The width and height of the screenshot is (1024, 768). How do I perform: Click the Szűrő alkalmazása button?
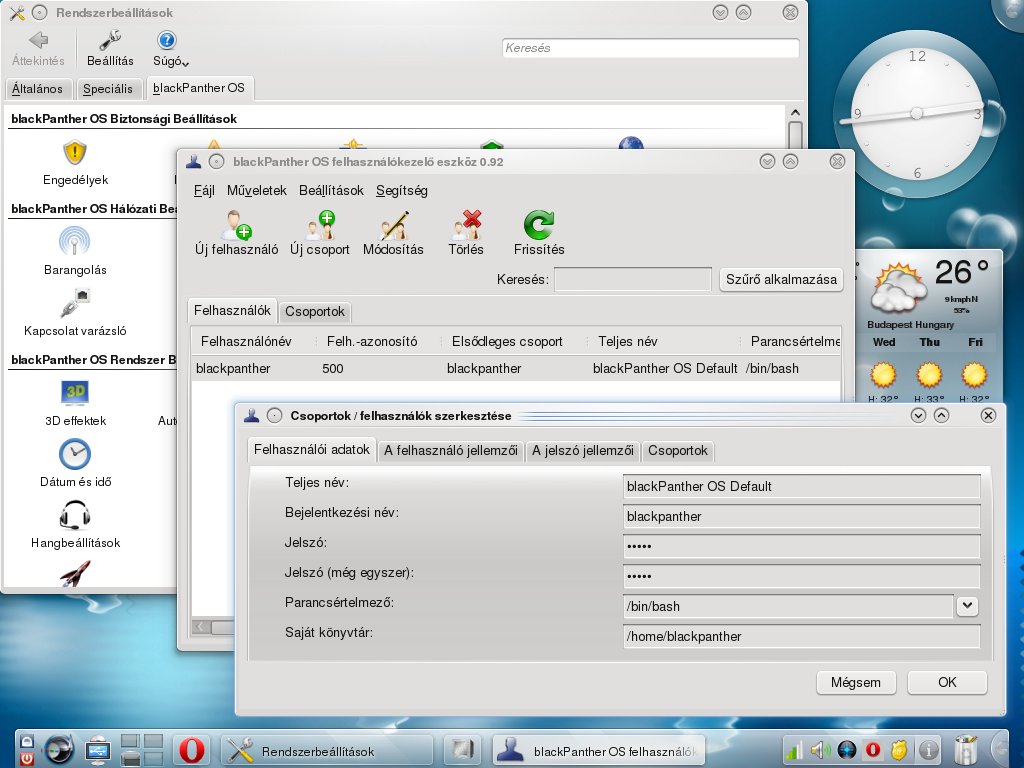click(781, 280)
